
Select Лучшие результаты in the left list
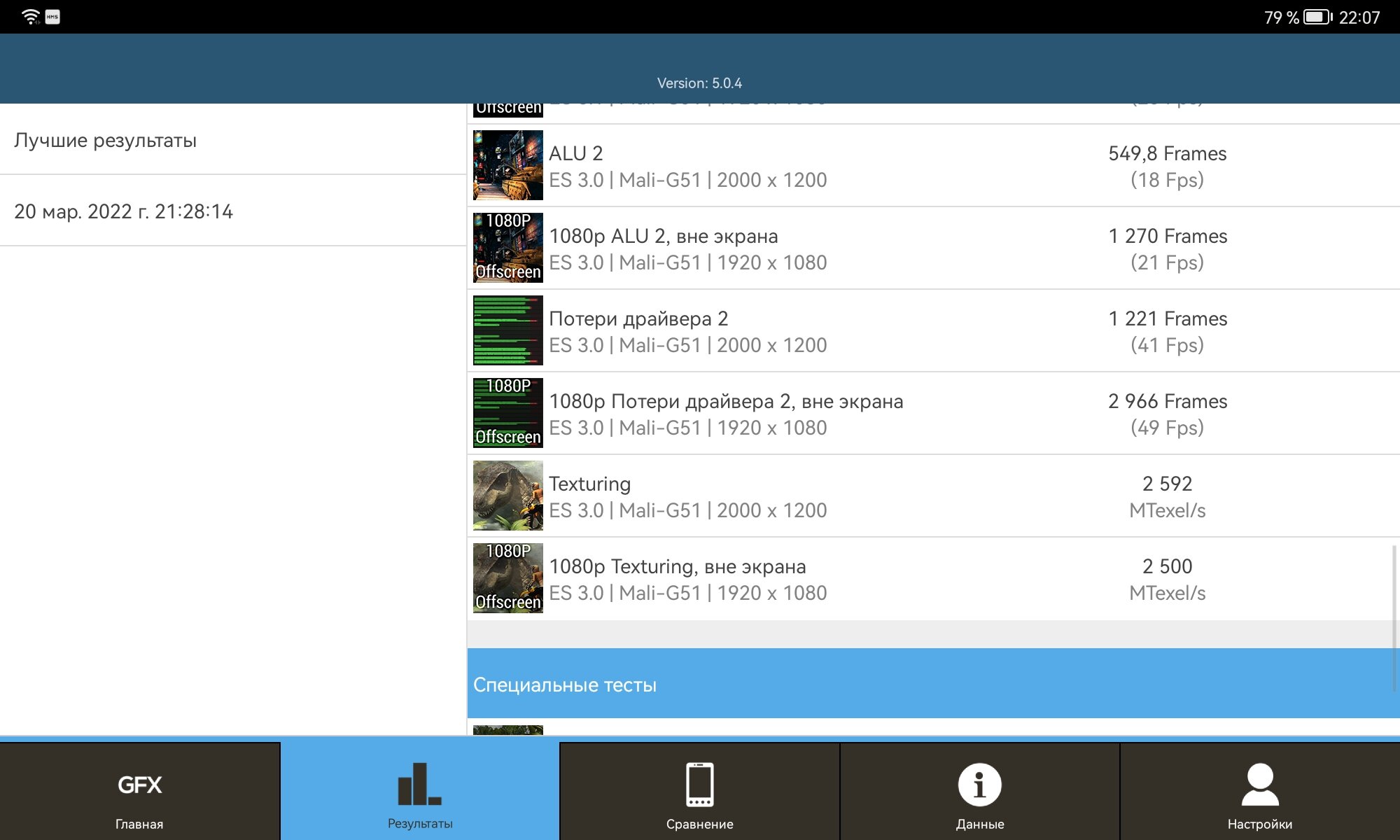point(233,140)
